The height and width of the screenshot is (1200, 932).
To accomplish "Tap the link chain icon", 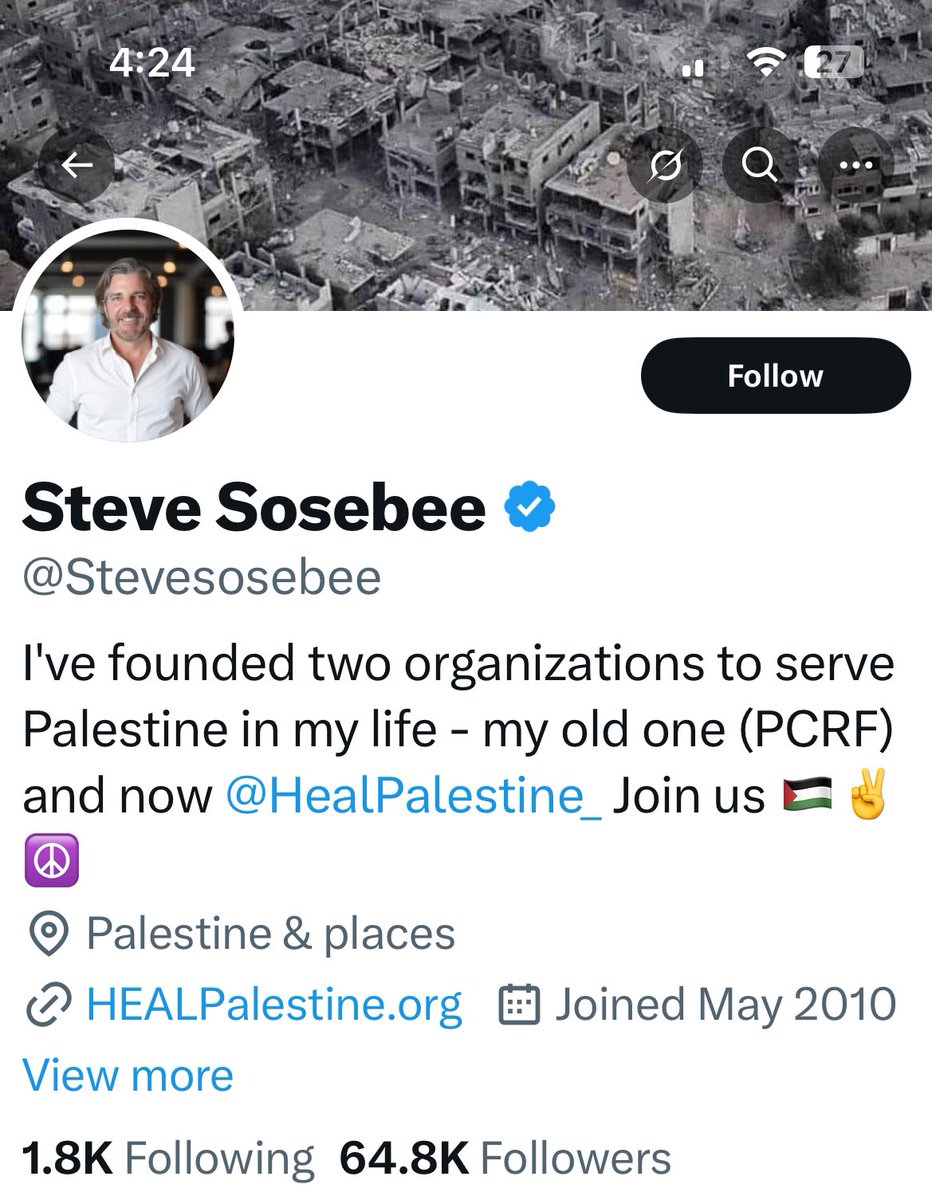I will pos(47,1005).
